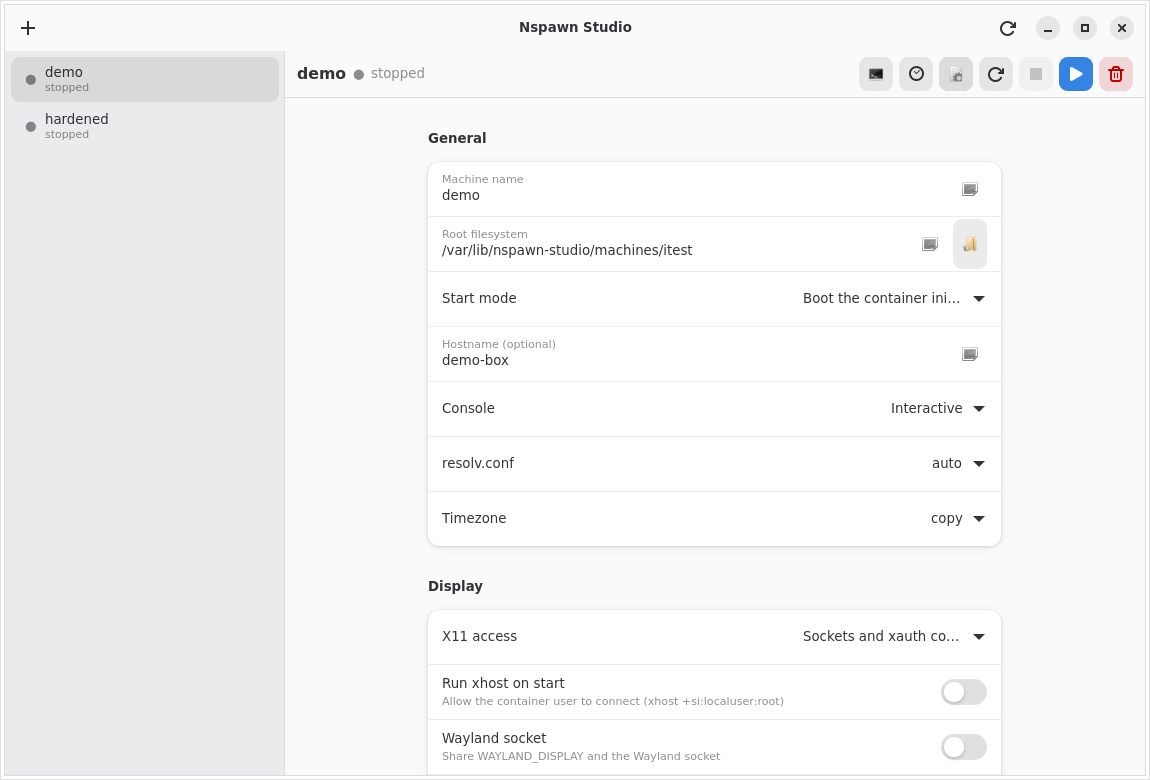Image resolution: width=1150 pixels, height=780 pixels.
Task: Start the demo container with play button
Action: 1076,74
